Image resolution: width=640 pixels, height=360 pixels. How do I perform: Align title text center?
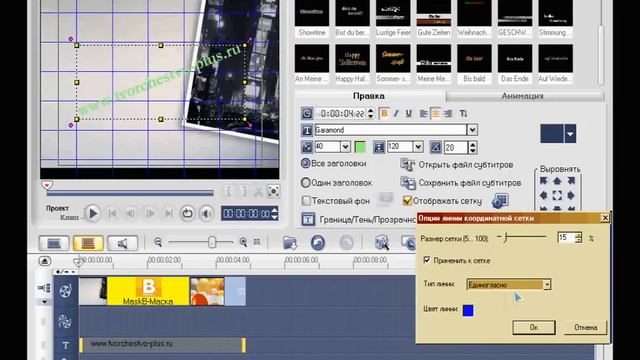point(436,113)
